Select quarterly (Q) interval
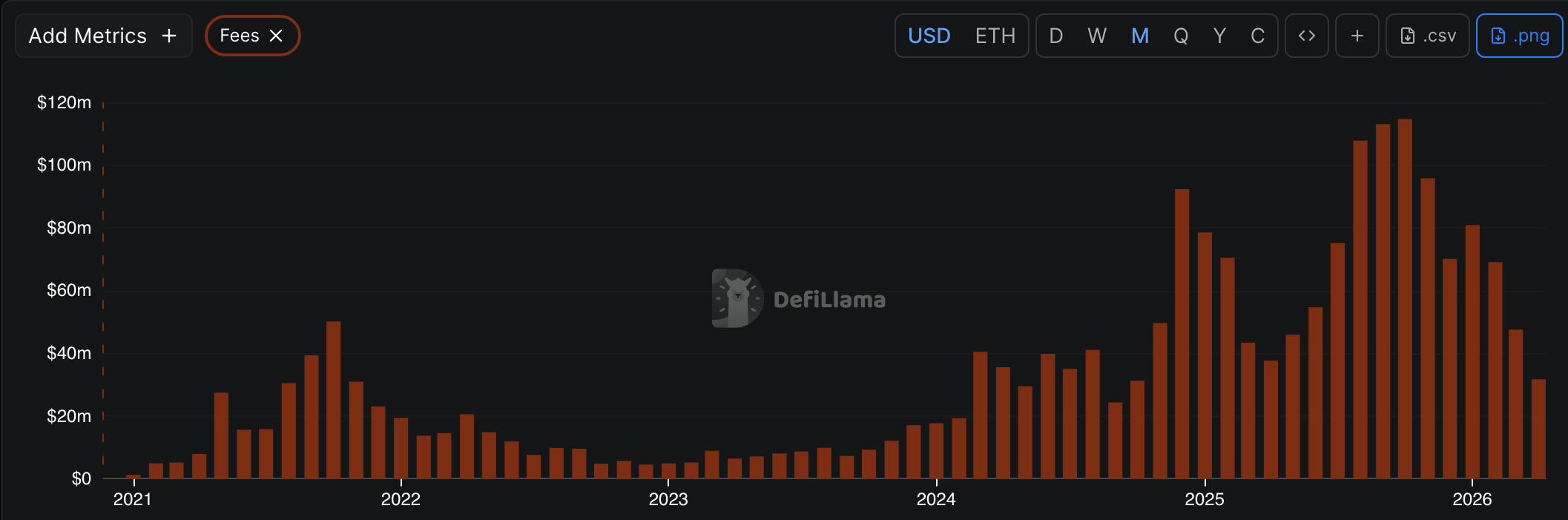Image resolution: width=1568 pixels, height=520 pixels. click(1181, 36)
